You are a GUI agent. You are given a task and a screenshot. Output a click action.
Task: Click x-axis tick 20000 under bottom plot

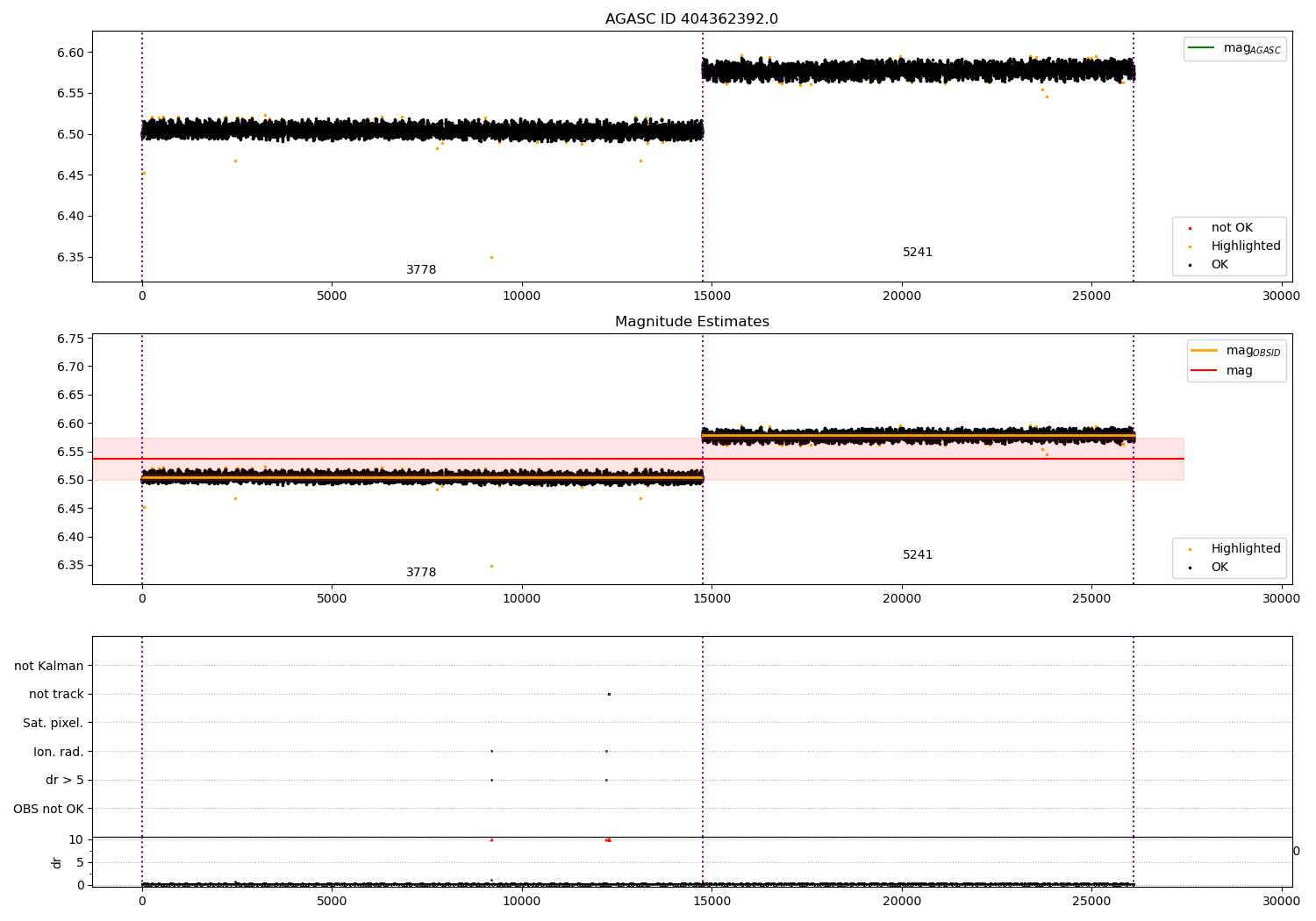[902, 901]
